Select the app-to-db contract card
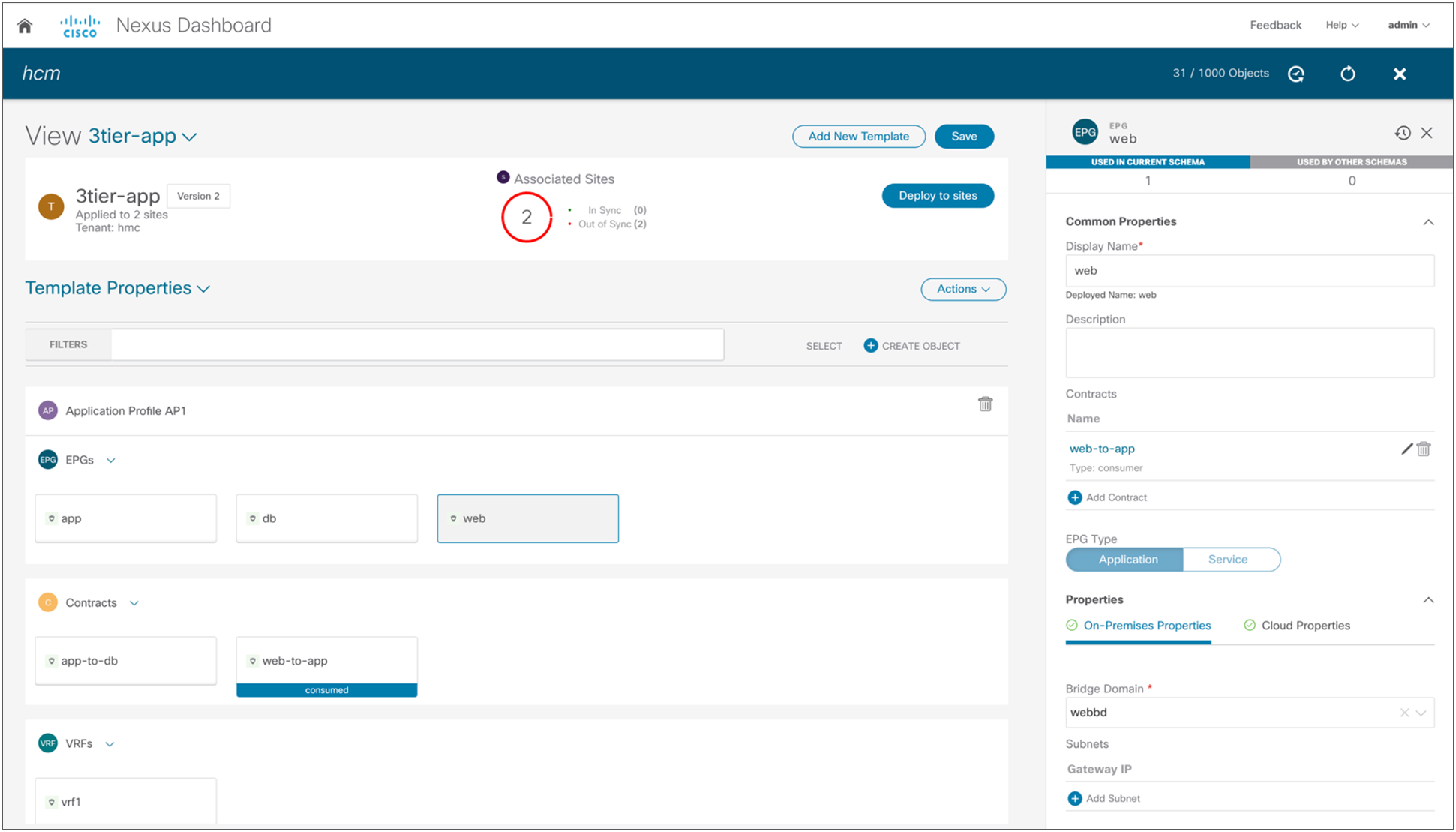 point(125,661)
